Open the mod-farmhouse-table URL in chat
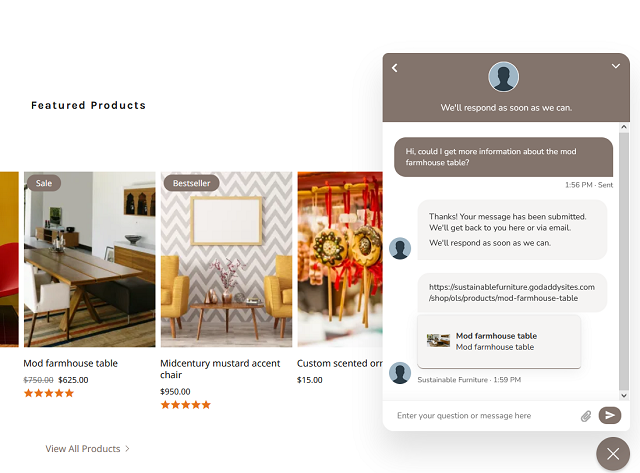Image resolution: width=640 pixels, height=473 pixels. (511, 293)
